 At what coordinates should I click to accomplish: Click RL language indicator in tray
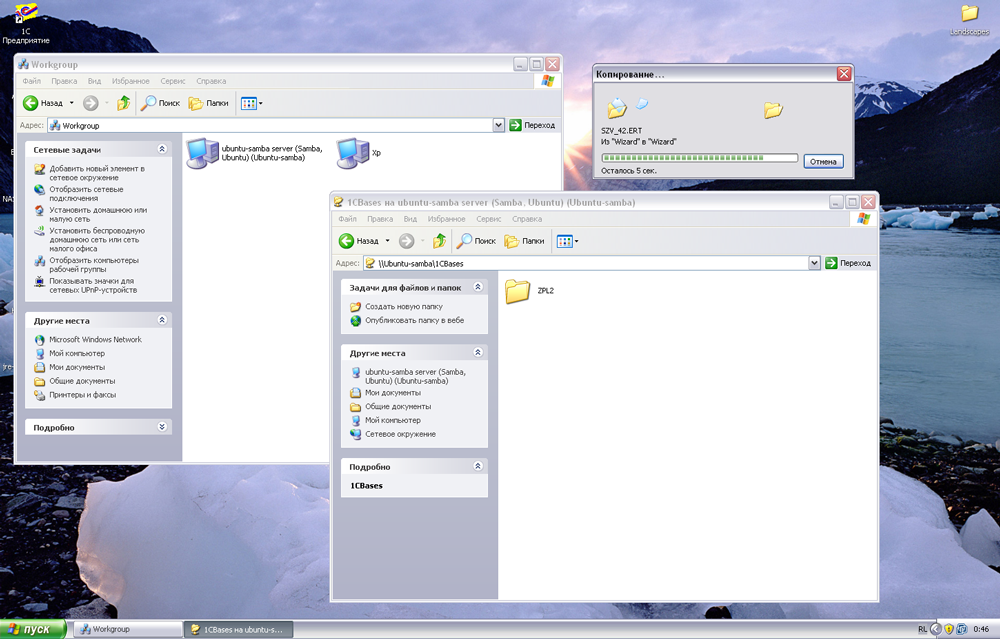click(x=922, y=629)
